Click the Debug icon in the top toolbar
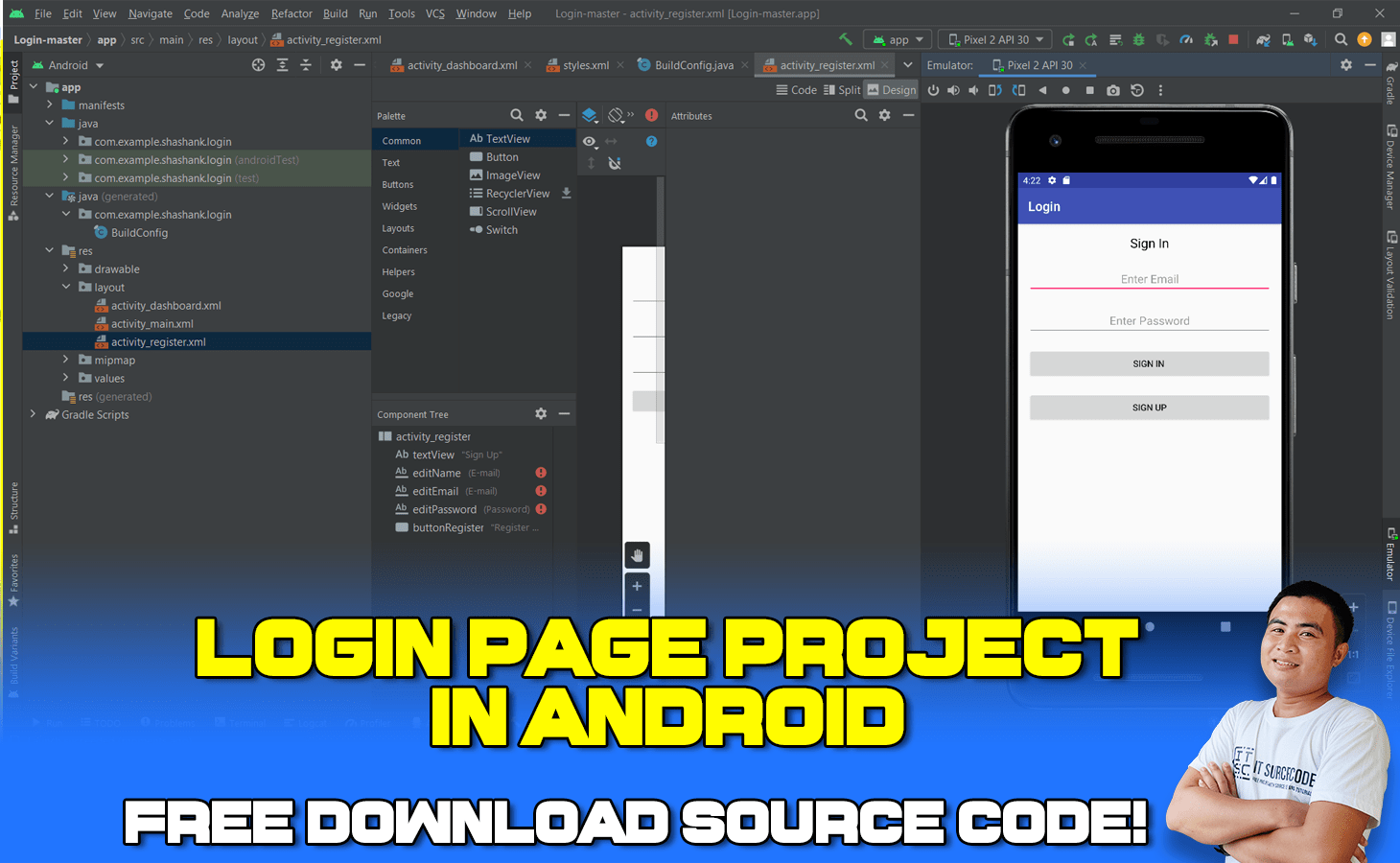The height and width of the screenshot is (863, 1400). [x=1136, y=39]
